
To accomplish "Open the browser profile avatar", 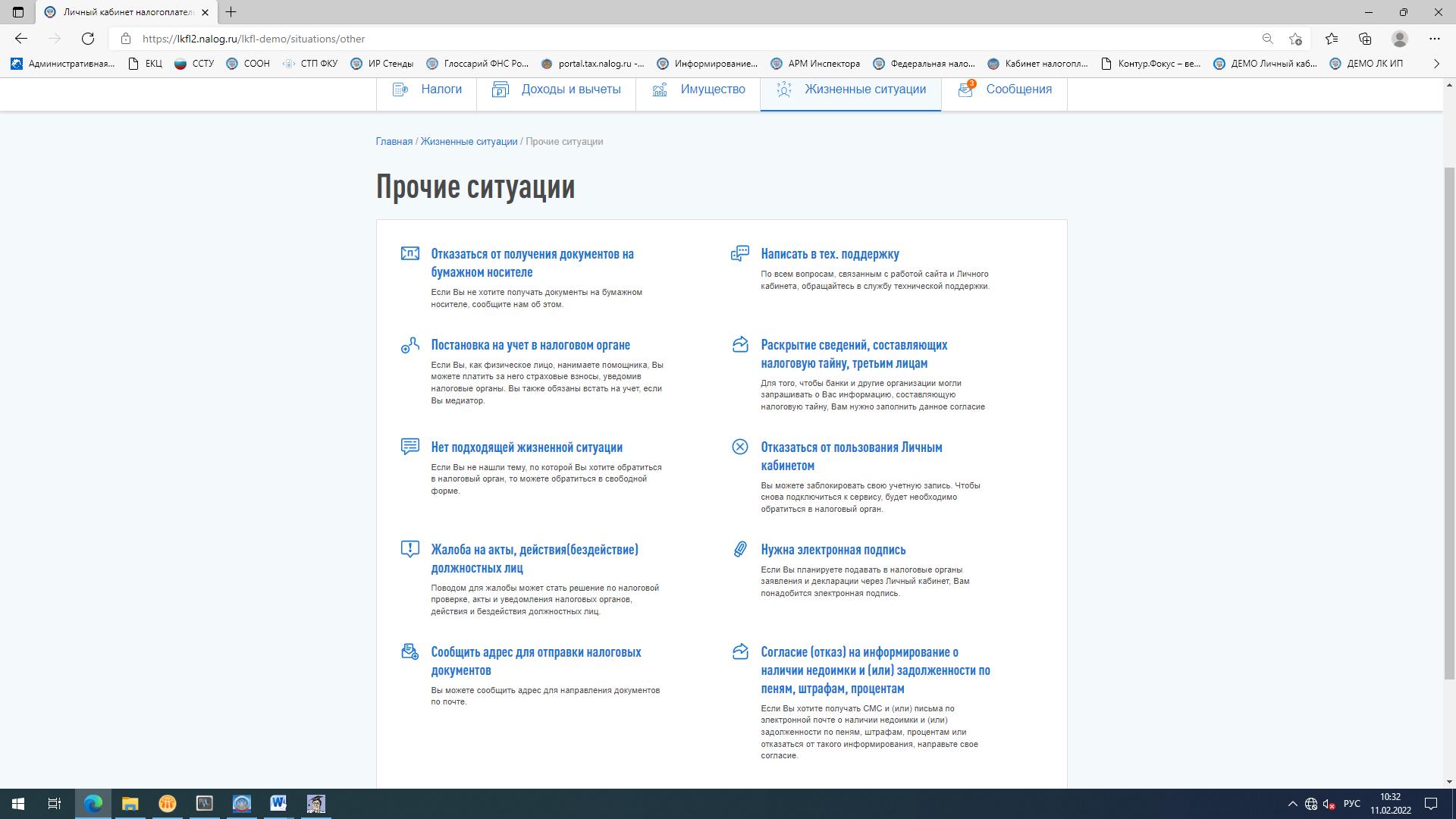I will tap(1400, 39).
